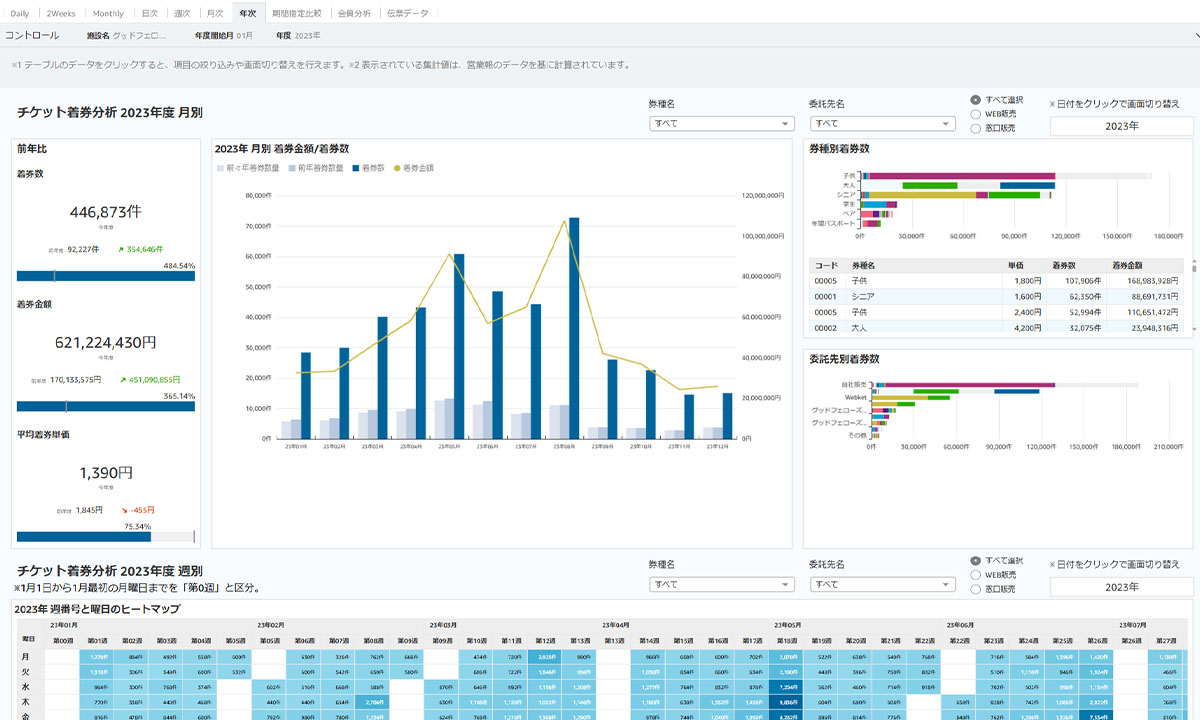Open the 施設名 control
1200x720 pixels.
125,36
